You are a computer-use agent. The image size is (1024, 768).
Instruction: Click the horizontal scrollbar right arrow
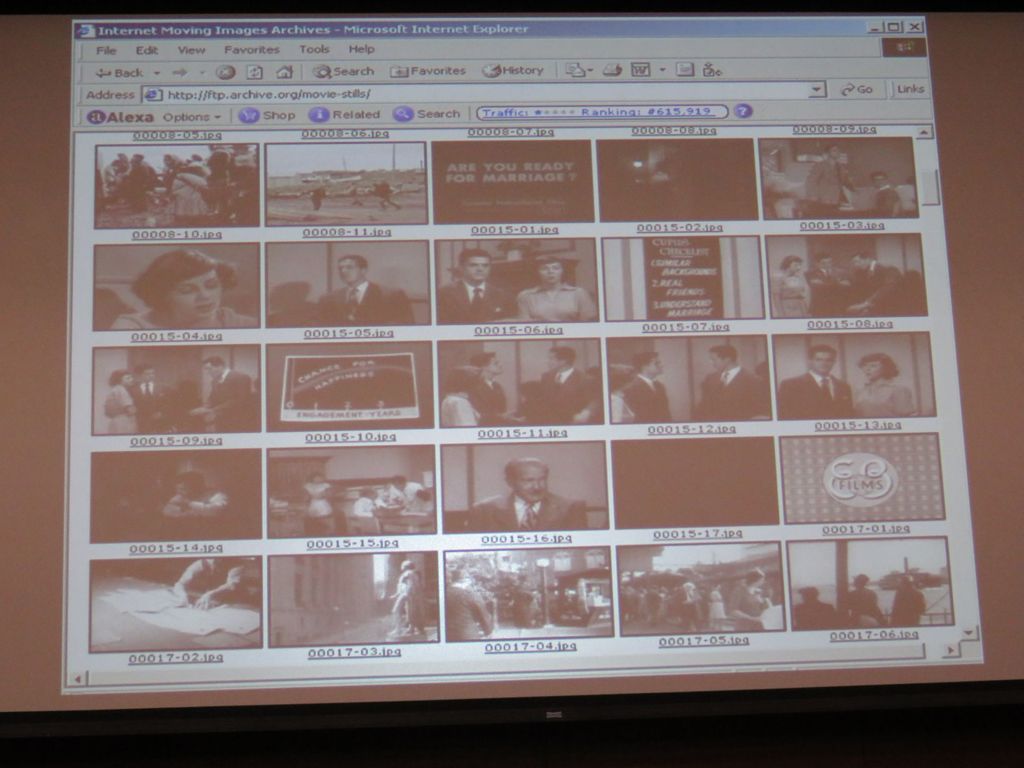click(x=951, y=650)
